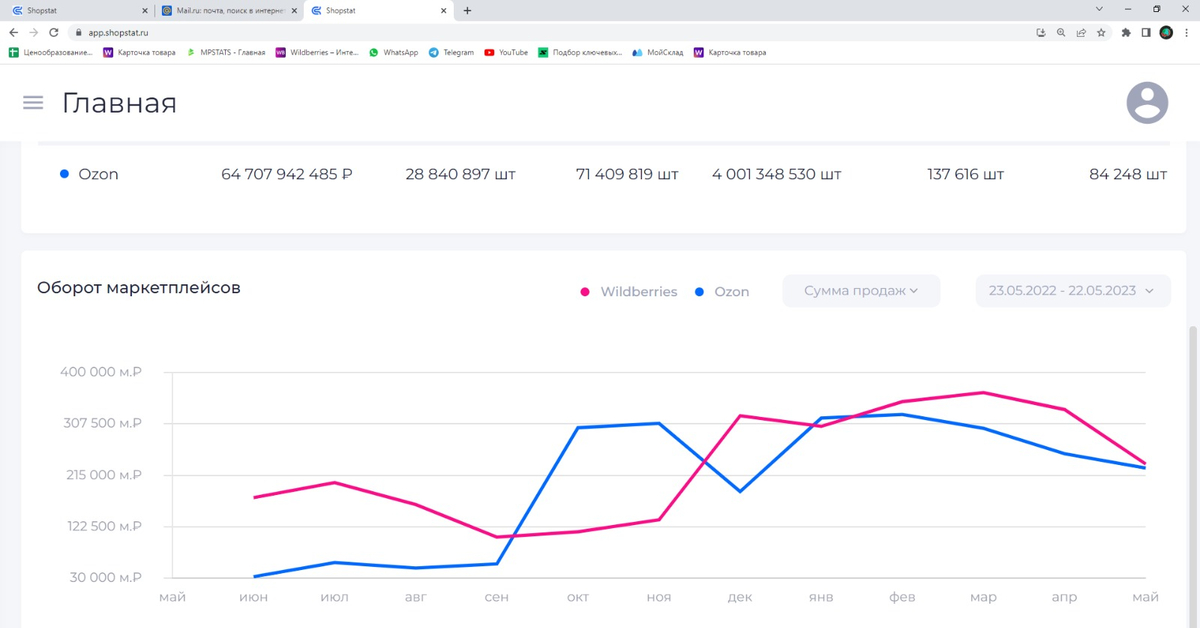Open the browser extensions puzzle icon
This screenshot has height=628, width=1200.
1126,32
